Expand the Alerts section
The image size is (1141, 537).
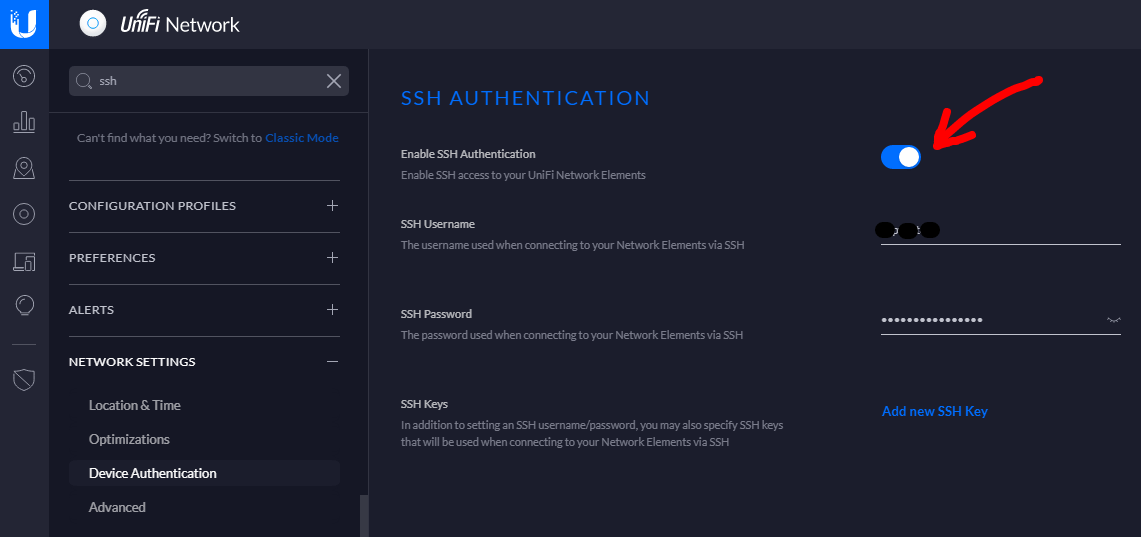coord(332,310)
